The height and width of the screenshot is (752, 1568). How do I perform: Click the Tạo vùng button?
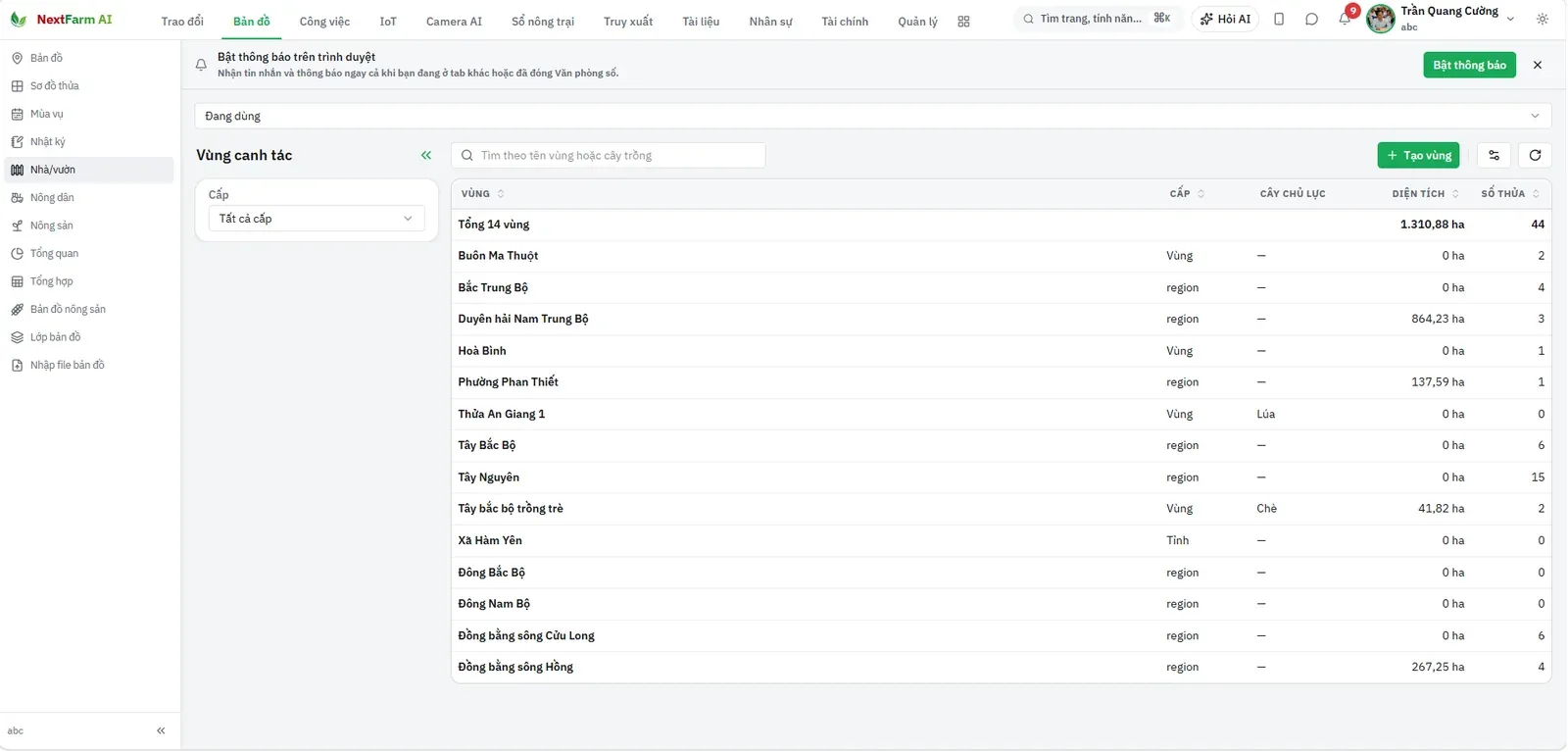click(x=1418, y=155)
